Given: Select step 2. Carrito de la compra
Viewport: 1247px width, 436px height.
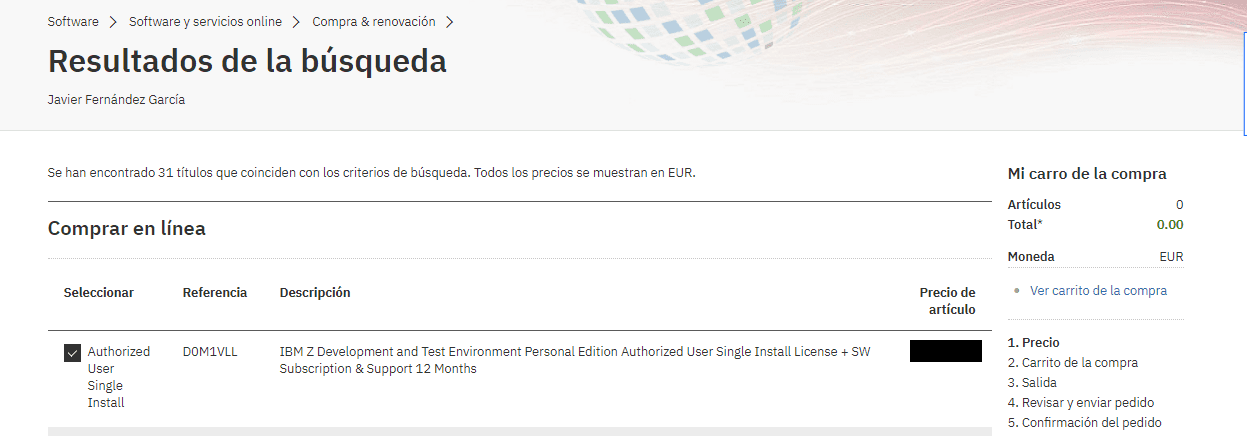Looking at the screenshot, I should [x=1072, y=363].
